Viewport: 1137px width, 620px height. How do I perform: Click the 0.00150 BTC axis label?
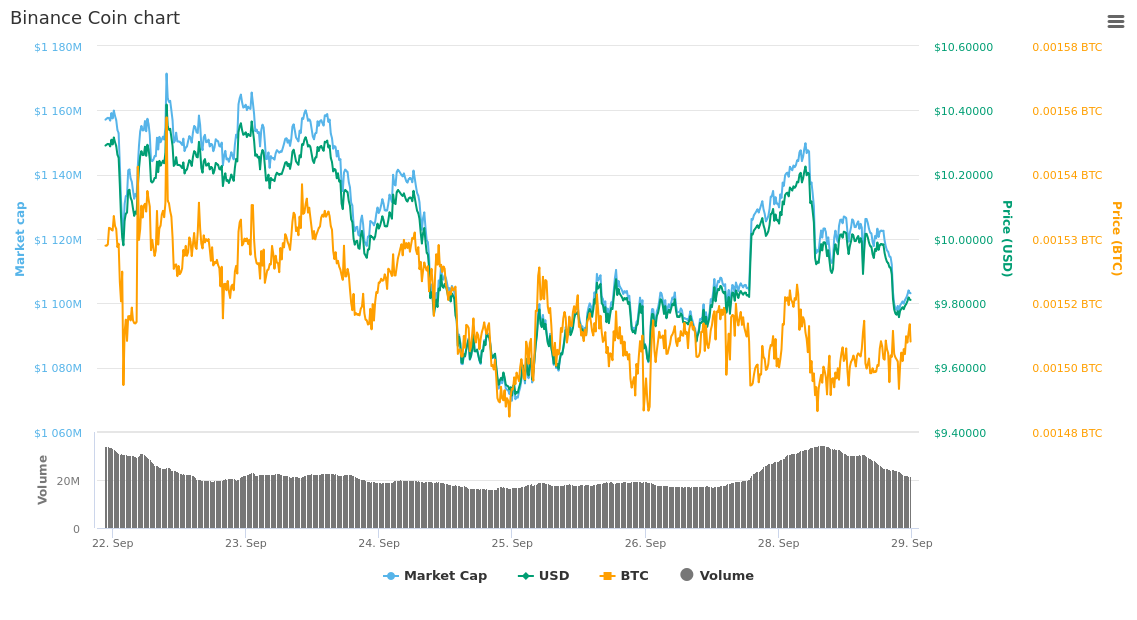click(x=1067, y=368)
